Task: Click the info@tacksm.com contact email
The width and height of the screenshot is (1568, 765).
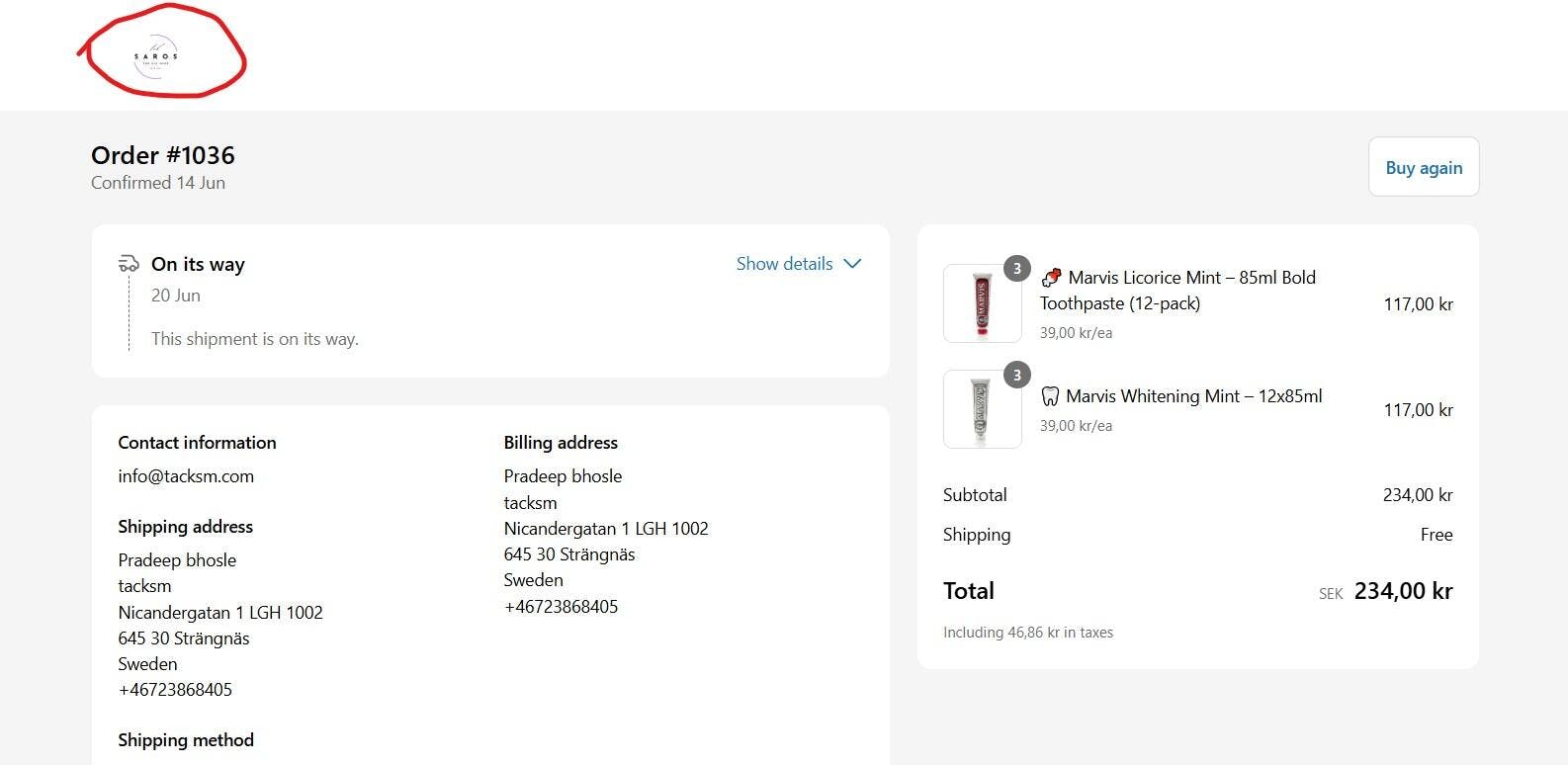Action: (186, 476)
